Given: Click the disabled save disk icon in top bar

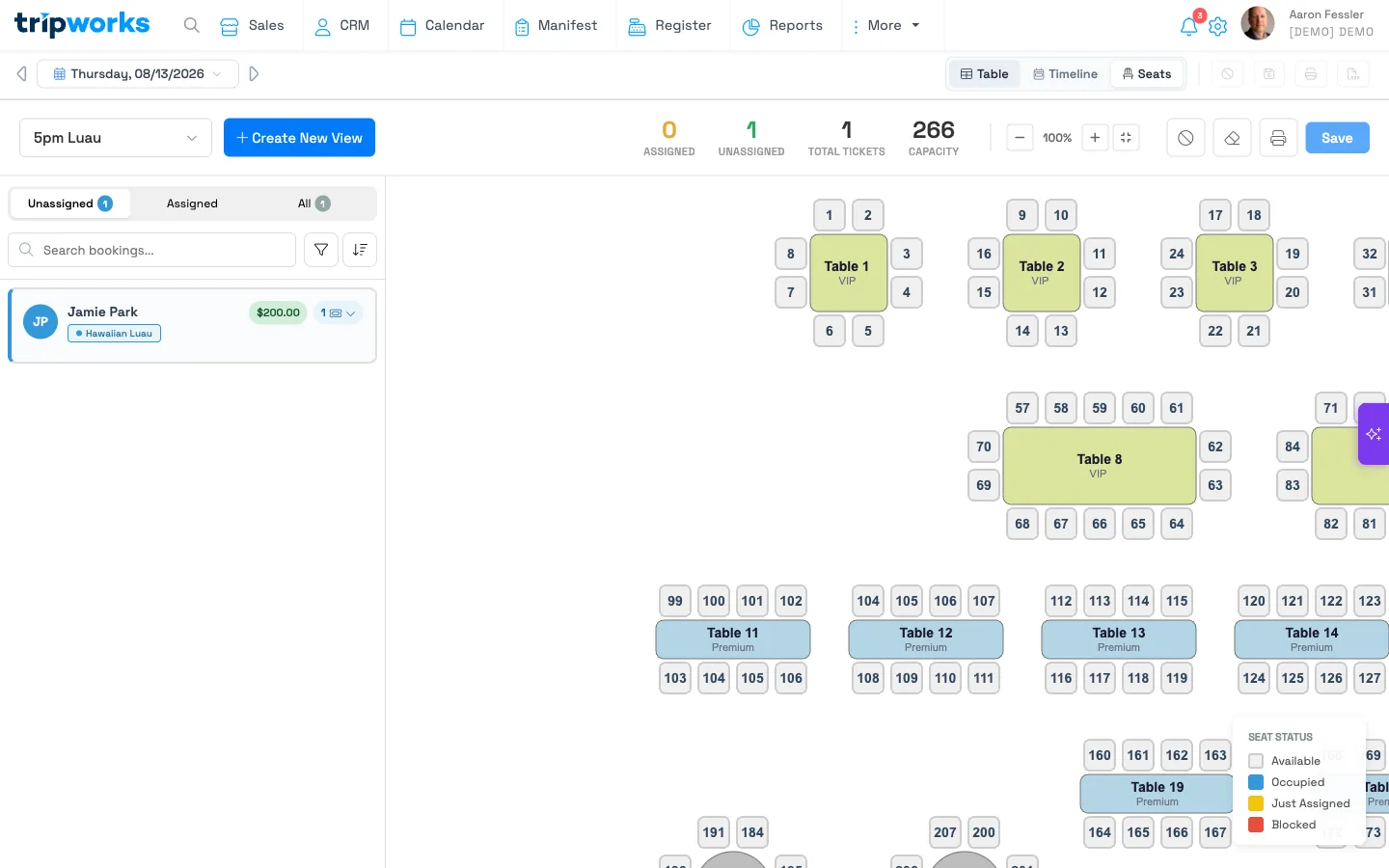Looking at the screenshot, I should click(1269, 74).
